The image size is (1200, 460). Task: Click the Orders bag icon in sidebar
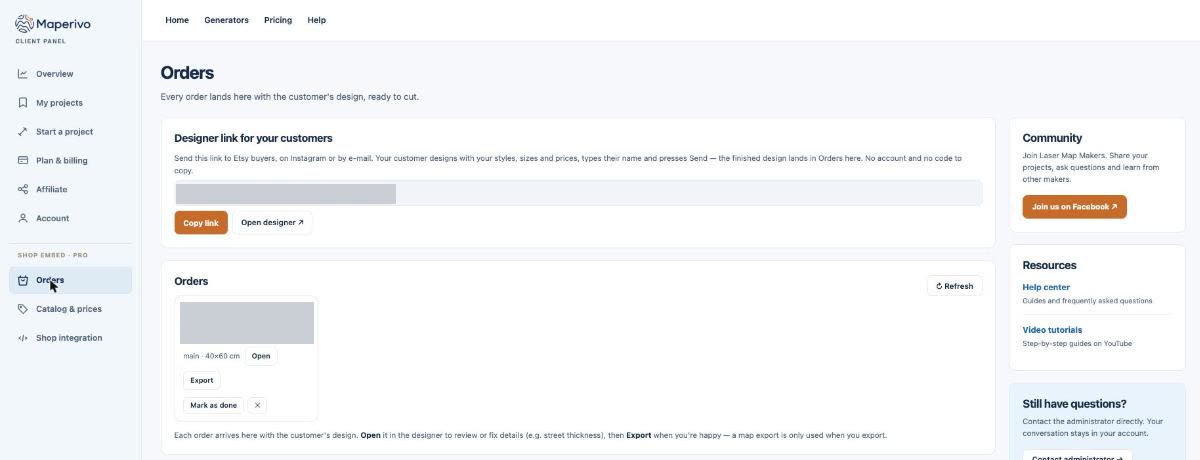[x=23, y=281]
